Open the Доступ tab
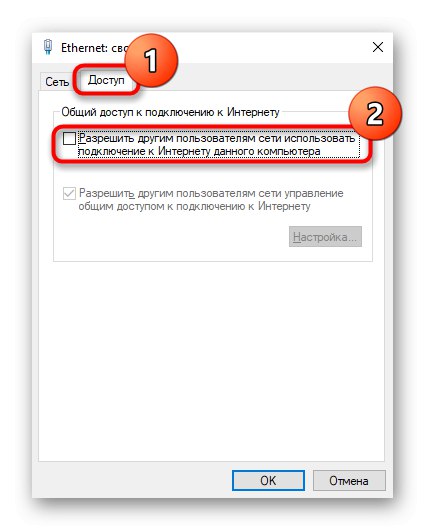425x530 pixels. tap(106, 80)
